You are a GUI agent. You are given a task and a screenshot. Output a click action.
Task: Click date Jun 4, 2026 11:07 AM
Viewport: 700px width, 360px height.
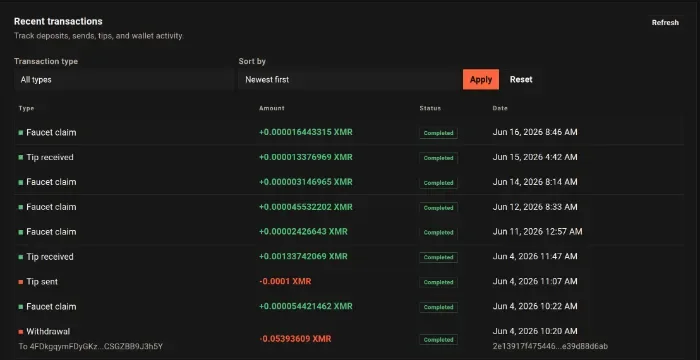coord(535,281)
